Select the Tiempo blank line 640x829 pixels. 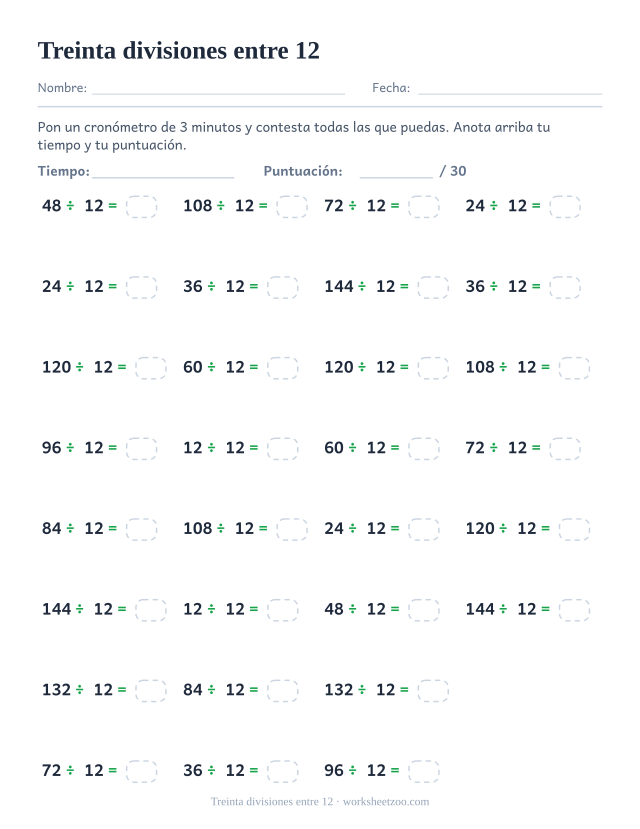pos(163,176)
